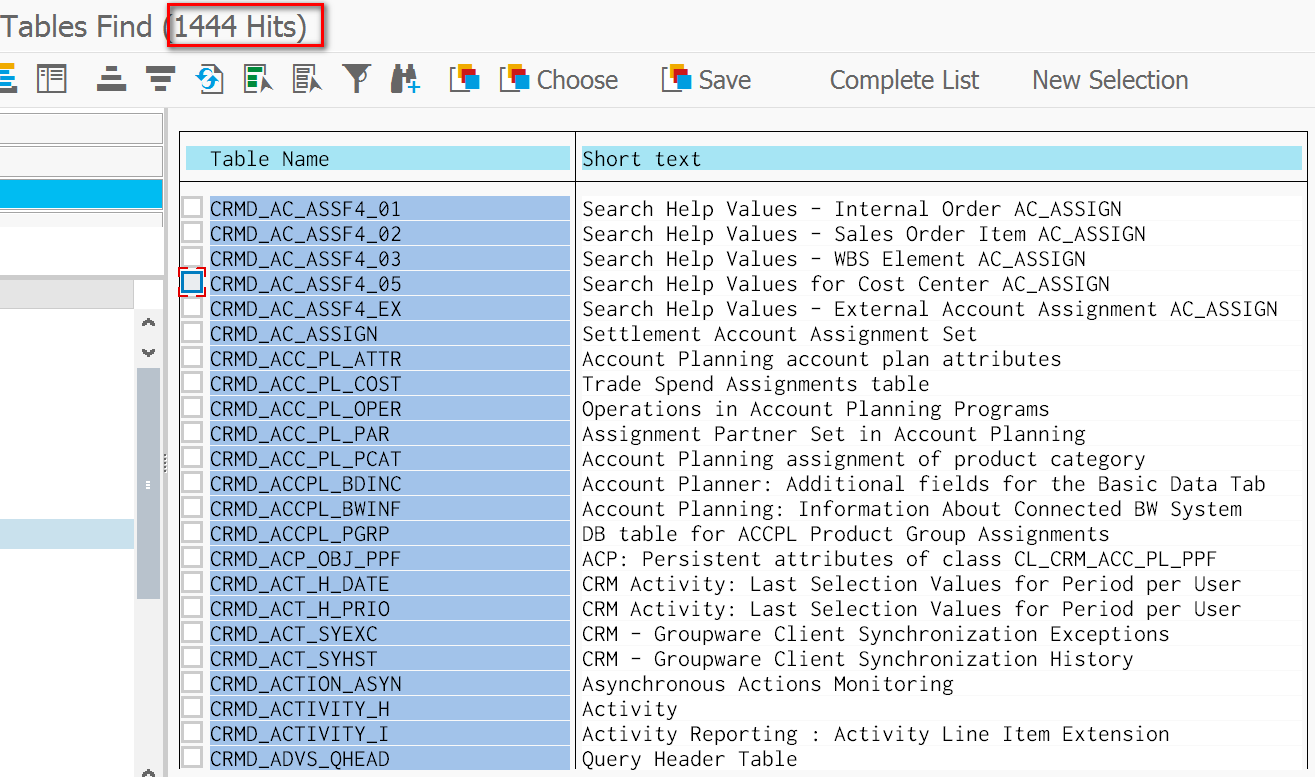Check the box next to CRMD_ACTIVITY_H

click(192, 708)
